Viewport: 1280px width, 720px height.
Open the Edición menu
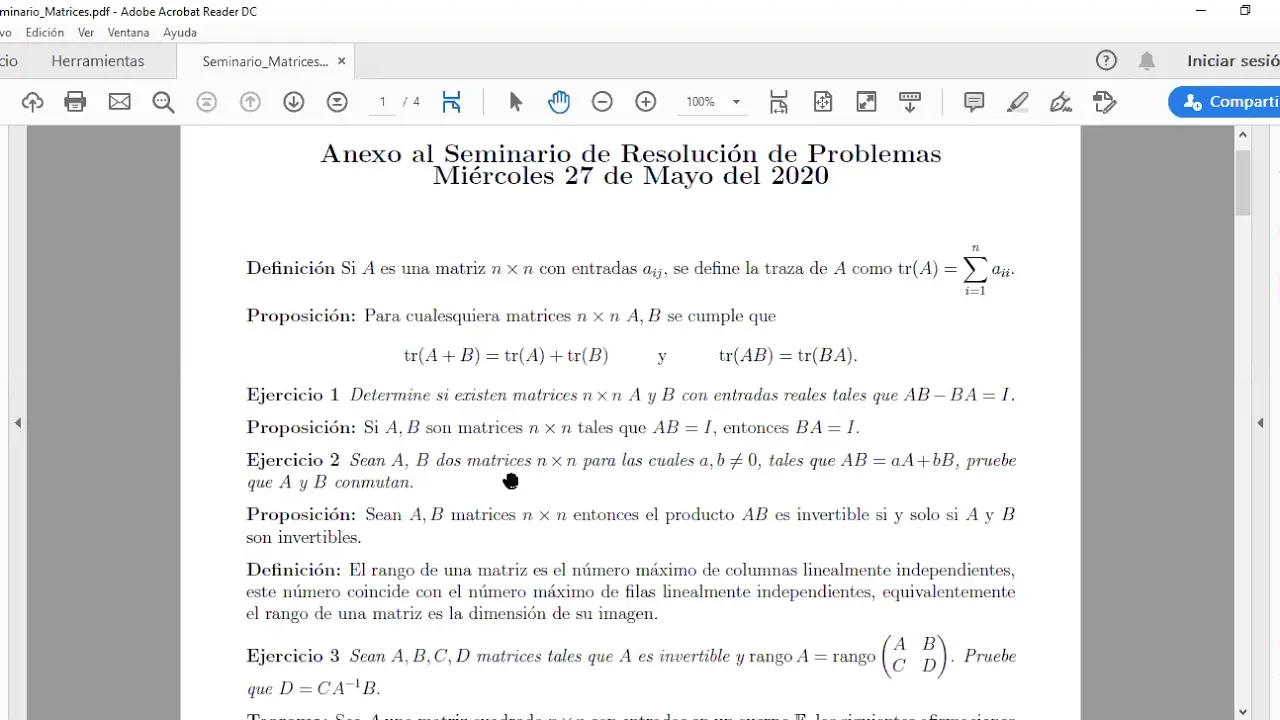(x=45, y=32)
